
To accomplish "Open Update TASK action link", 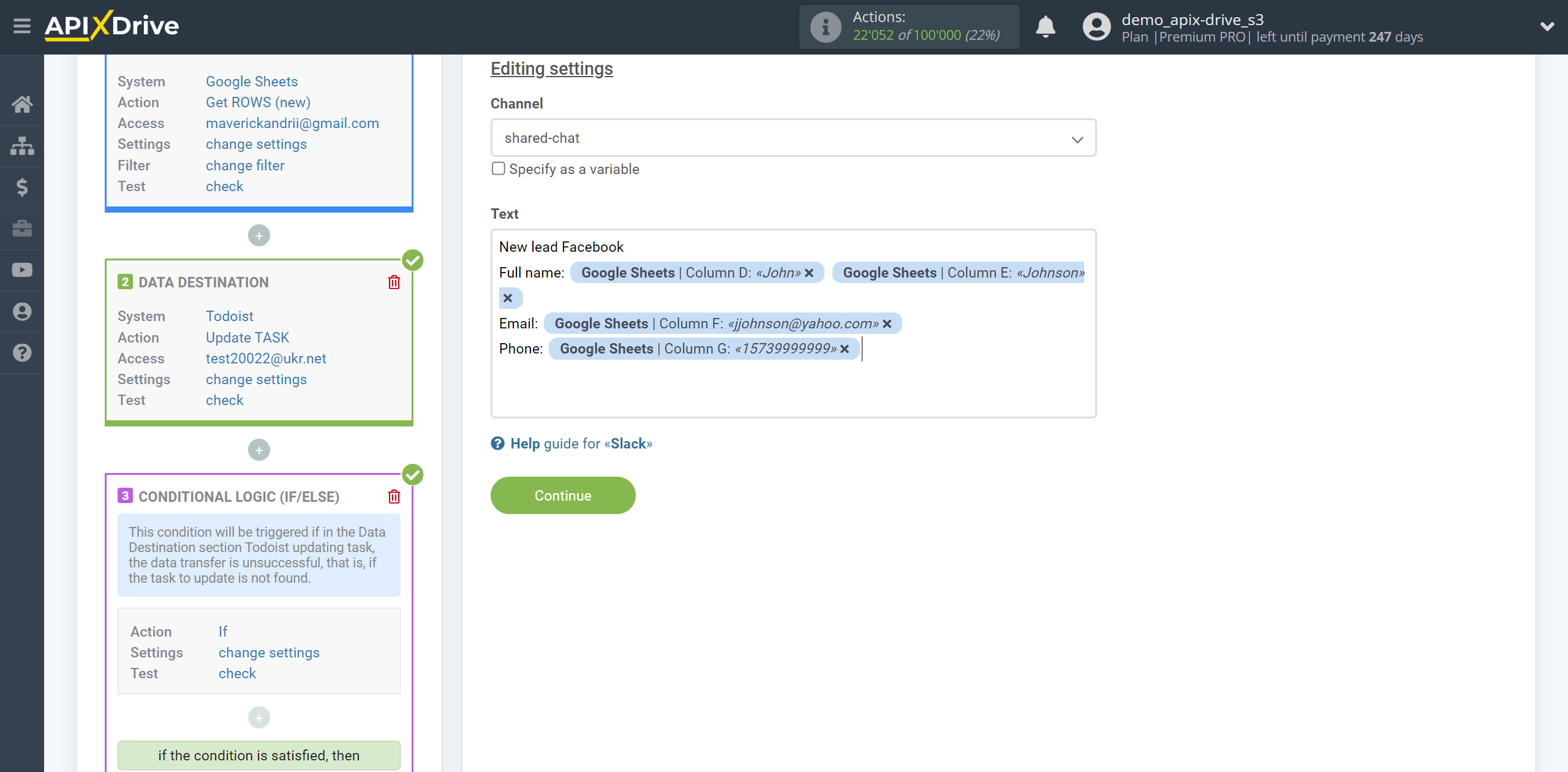I will pos(247,338).
